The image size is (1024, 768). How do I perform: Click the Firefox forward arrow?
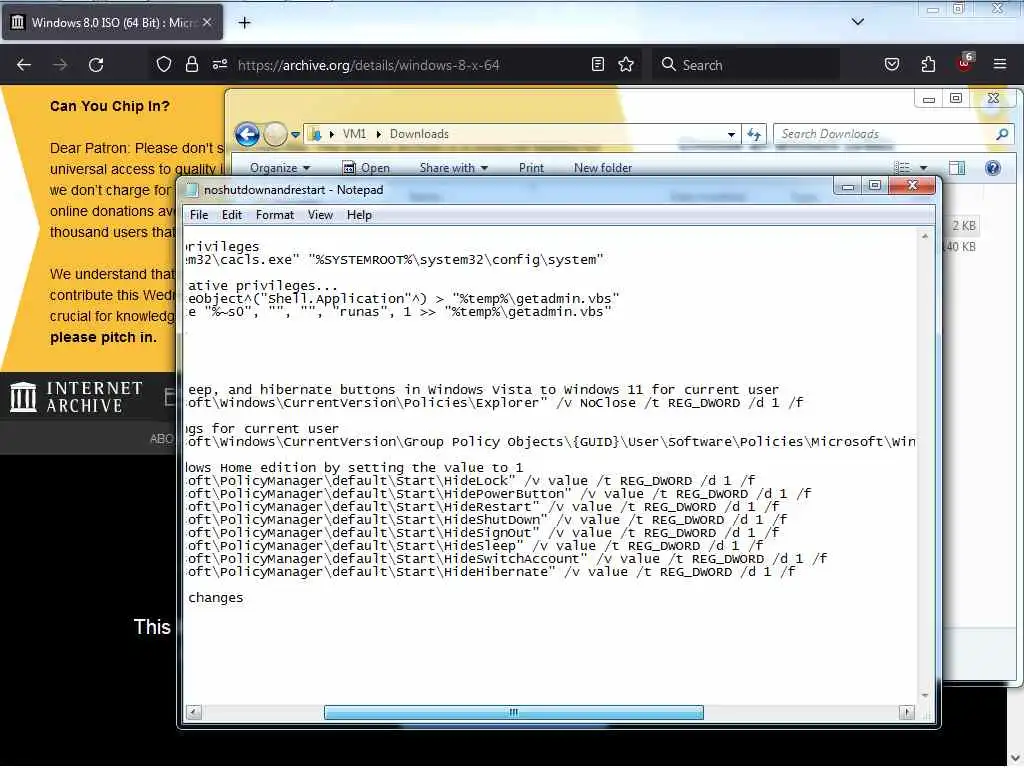pos(60,65)
